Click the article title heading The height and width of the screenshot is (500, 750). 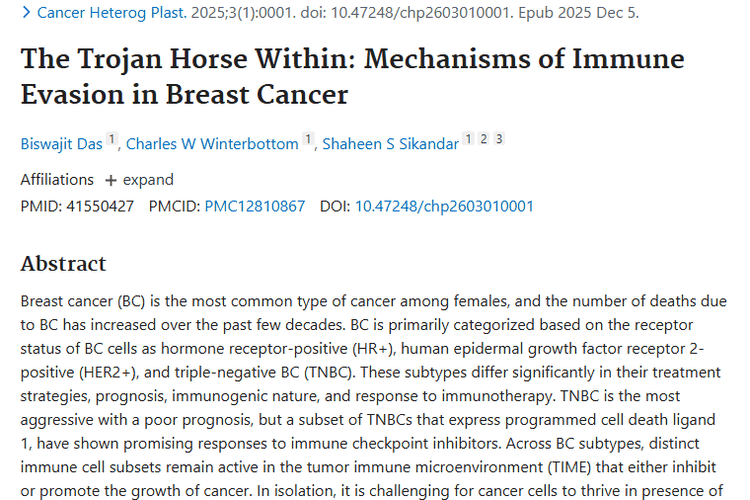pos(352,76)
